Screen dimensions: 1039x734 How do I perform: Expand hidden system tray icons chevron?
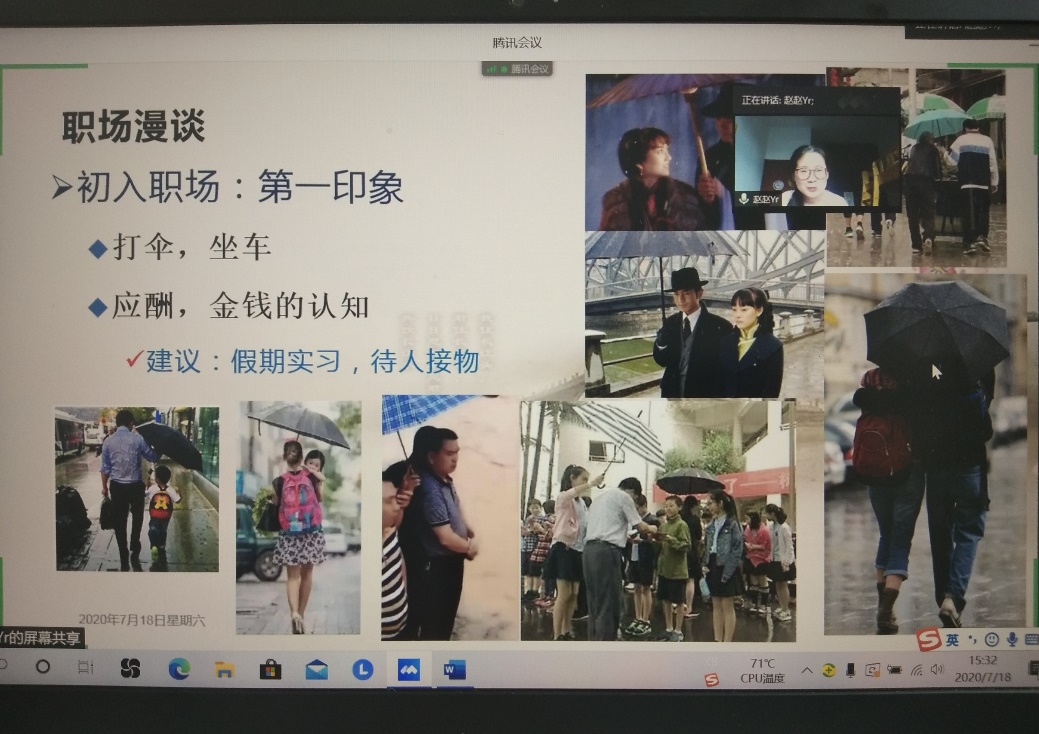click(807, 670)
